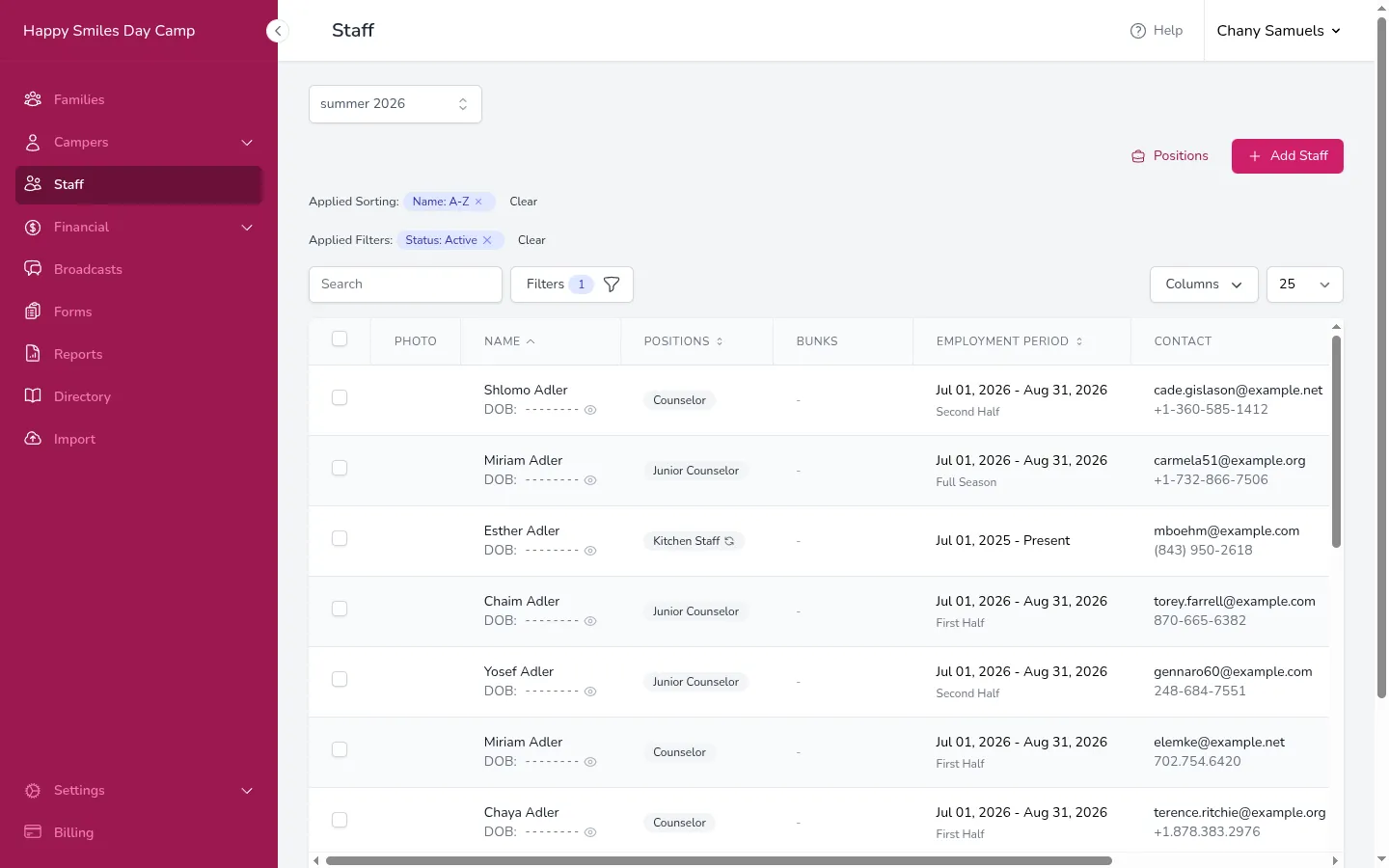The height and width of the screenshot is (868, 1389).
Task: Click the Families sidebar icon
Action: (33, 99)
